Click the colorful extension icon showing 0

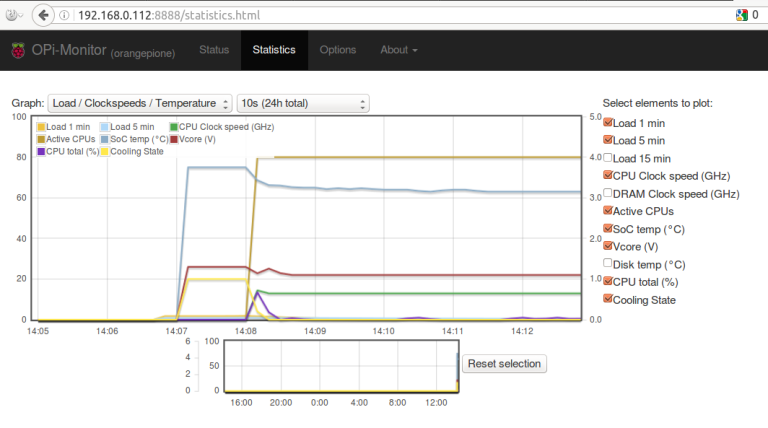click(x=742, y=15)
